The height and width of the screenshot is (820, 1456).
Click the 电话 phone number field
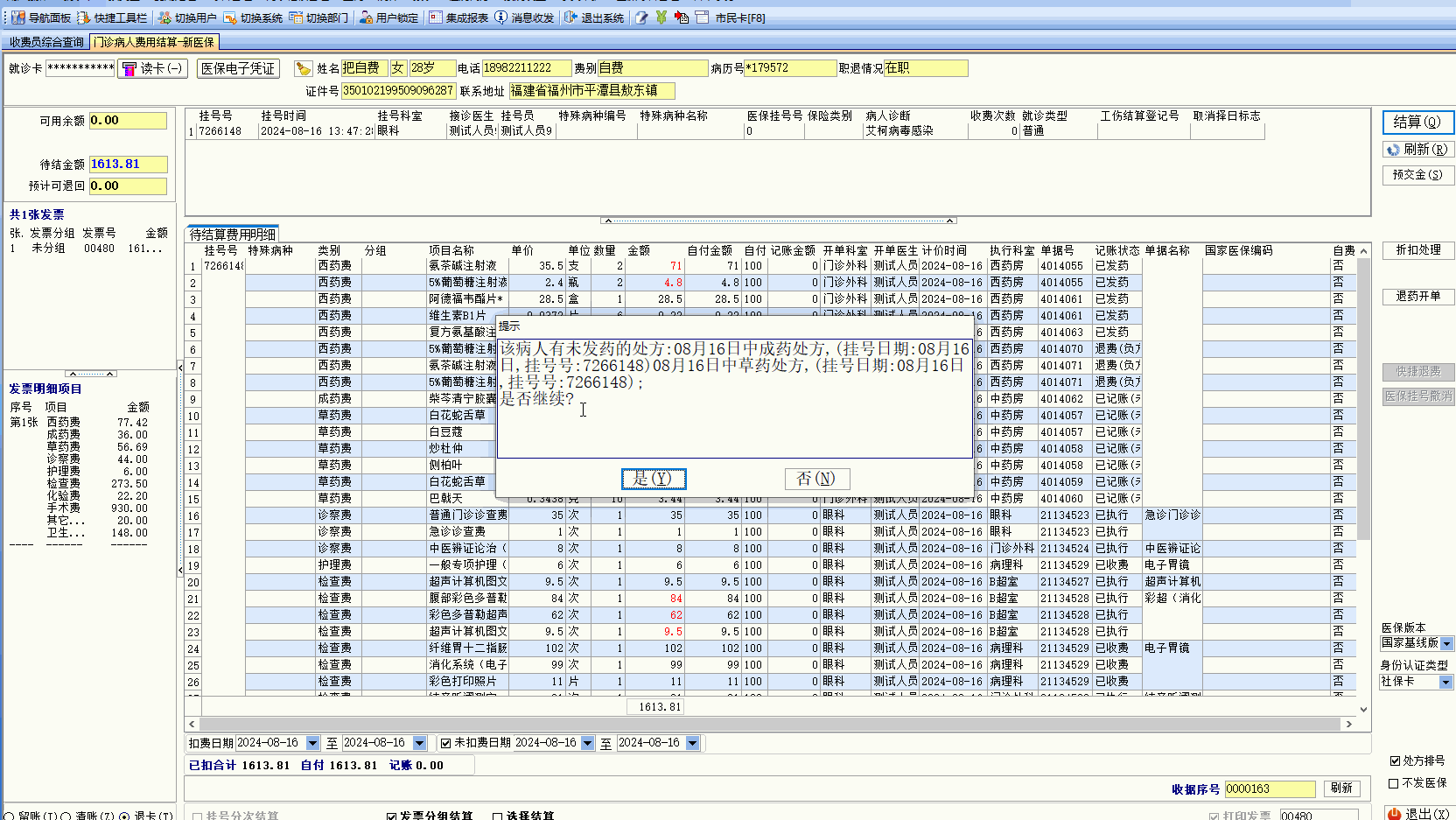tap(527, 68)
